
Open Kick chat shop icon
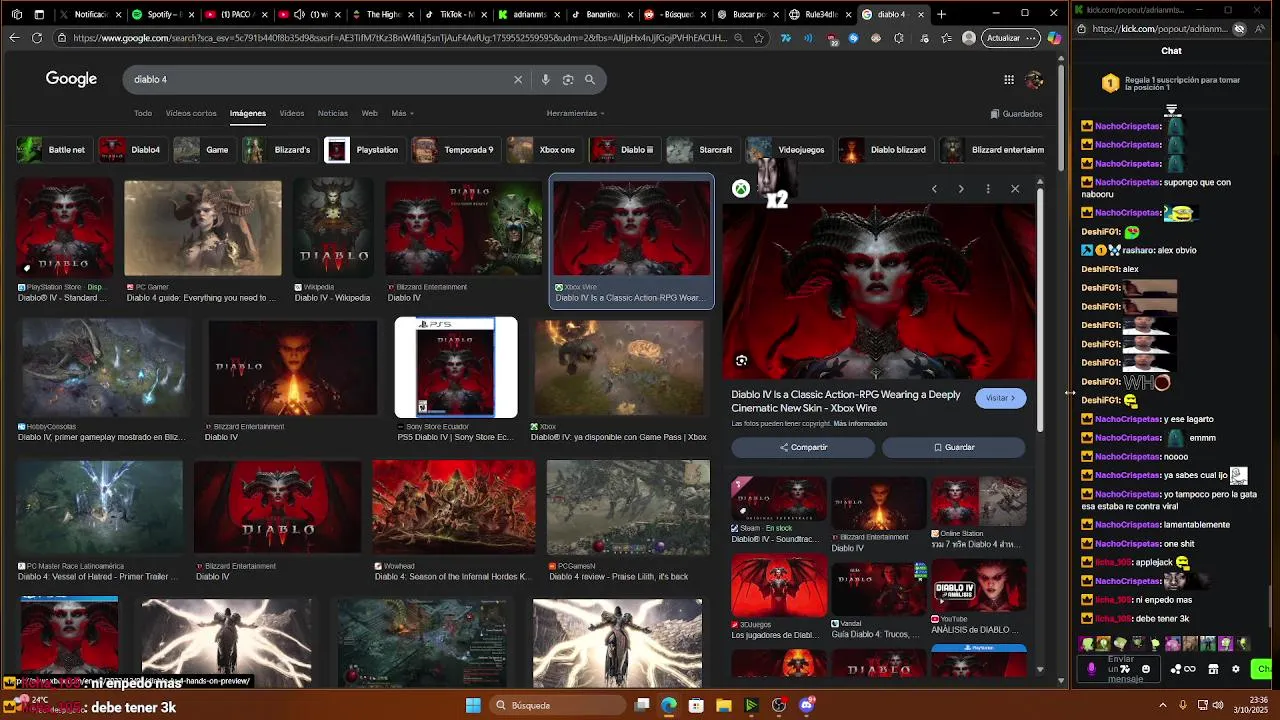pos(1213,669)
